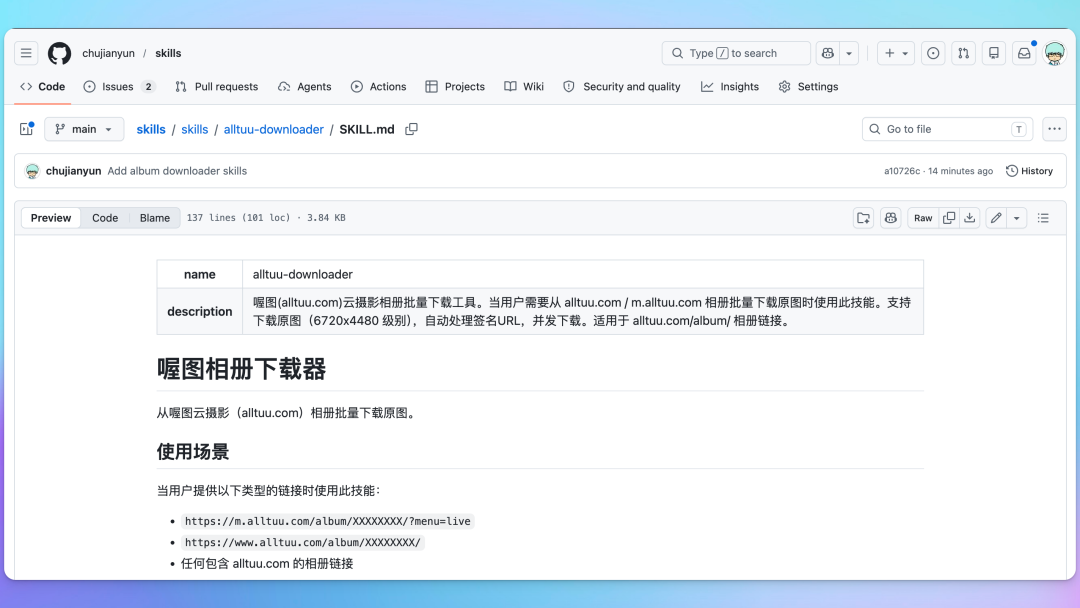Open the Projects tab
This screenshot has height=608, width=1080.
pyautogui.click(x=455, y=87)
